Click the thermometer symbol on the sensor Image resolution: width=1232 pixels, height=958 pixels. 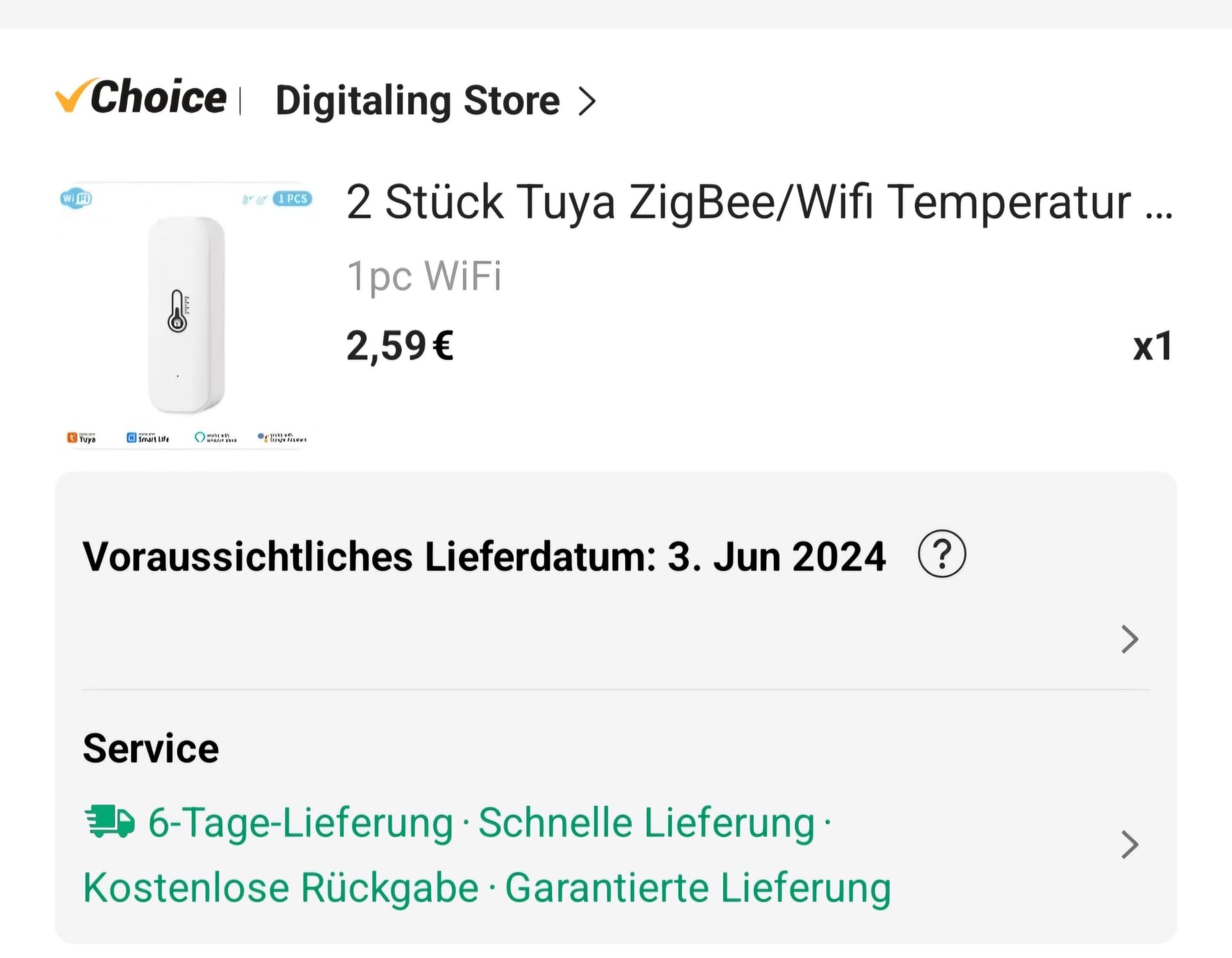178,311
